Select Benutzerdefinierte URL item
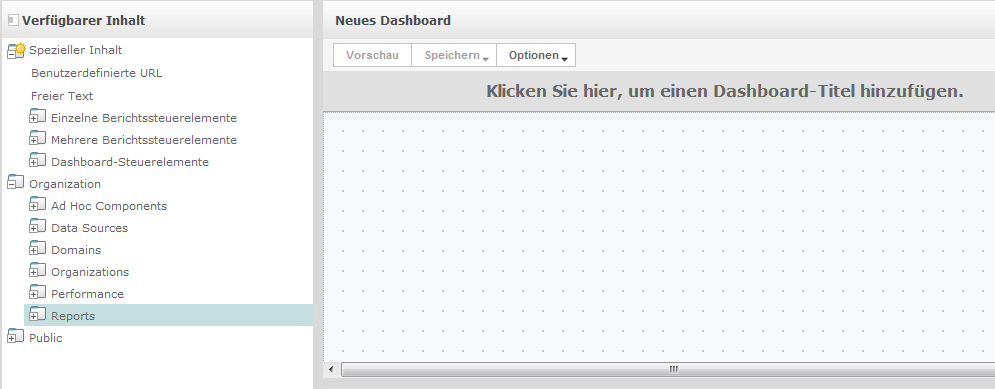The height and width of the screenshot is (389, 995). [x=96, y=73]
